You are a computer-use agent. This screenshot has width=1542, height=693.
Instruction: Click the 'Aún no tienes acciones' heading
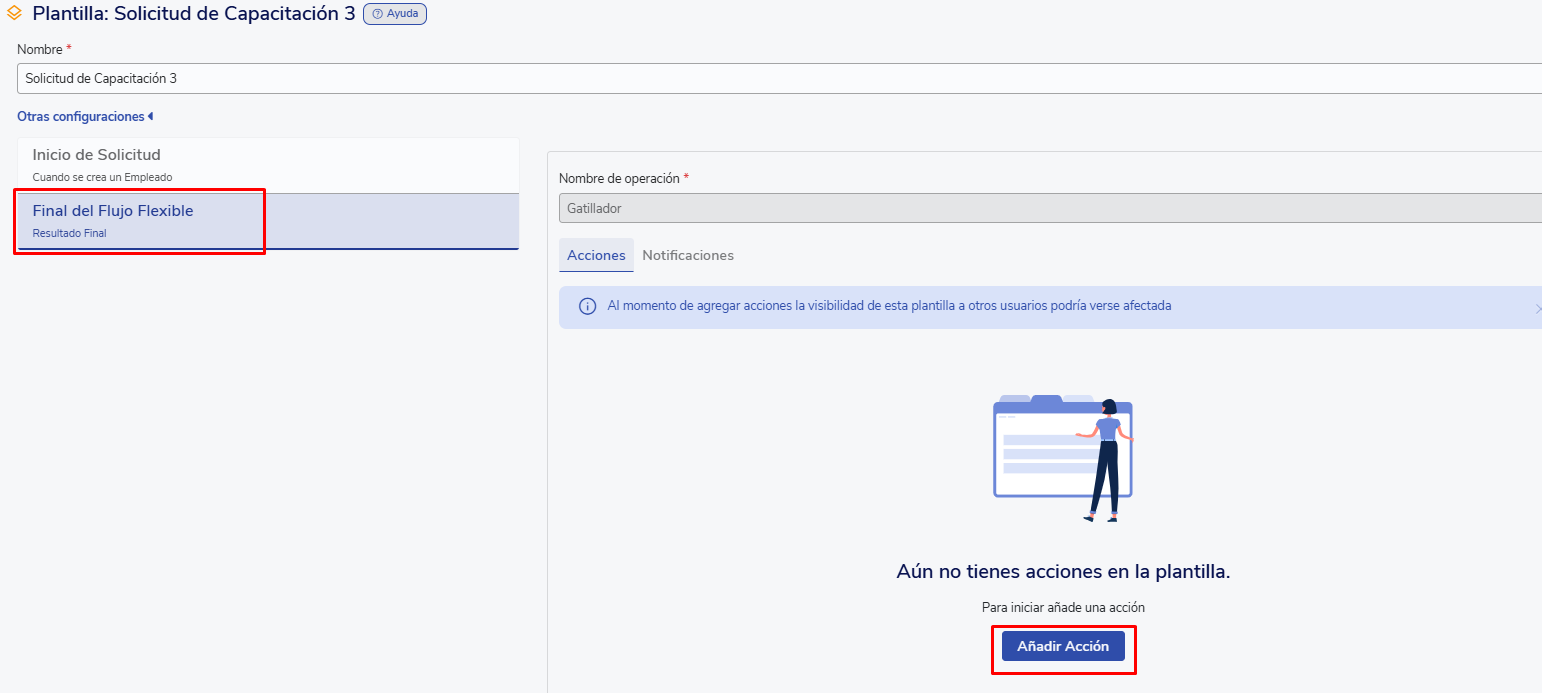click(x=1063, y=571)
